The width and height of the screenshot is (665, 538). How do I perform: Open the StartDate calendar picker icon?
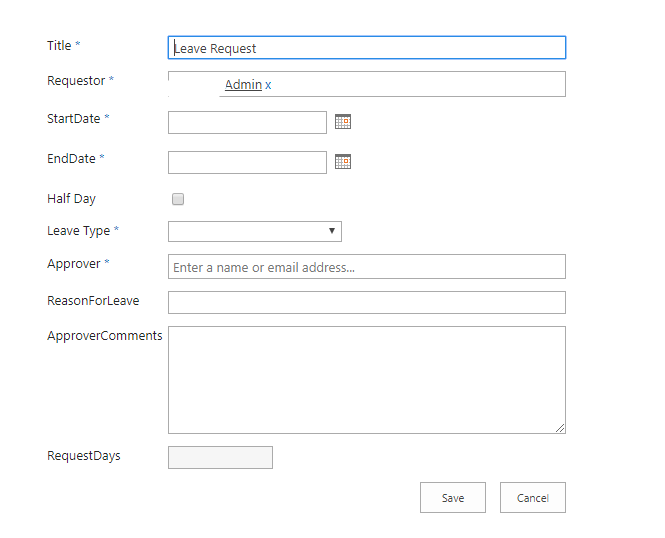(343, 122)
